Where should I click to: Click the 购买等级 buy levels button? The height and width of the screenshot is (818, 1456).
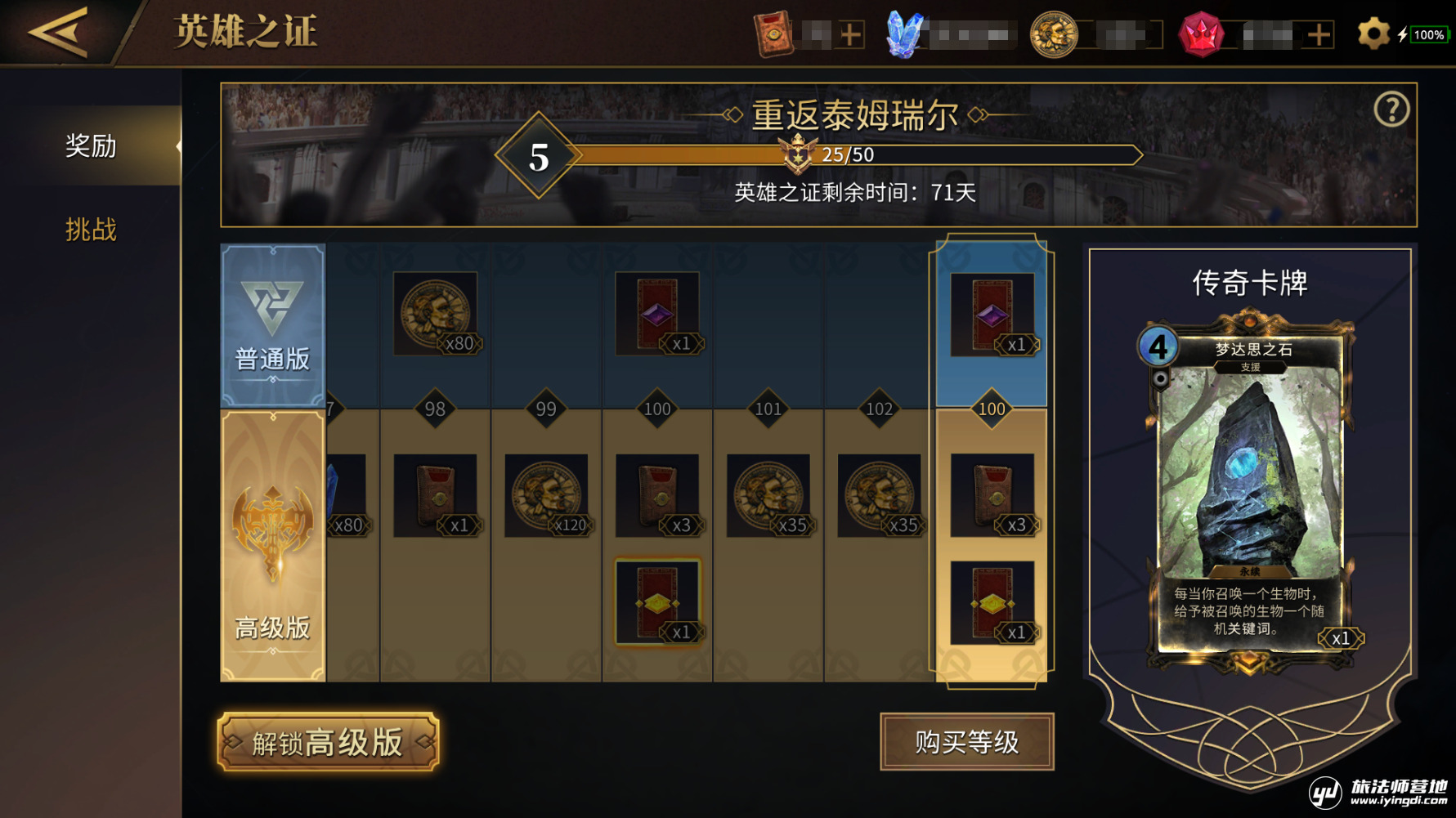click(x=967, y=742)
